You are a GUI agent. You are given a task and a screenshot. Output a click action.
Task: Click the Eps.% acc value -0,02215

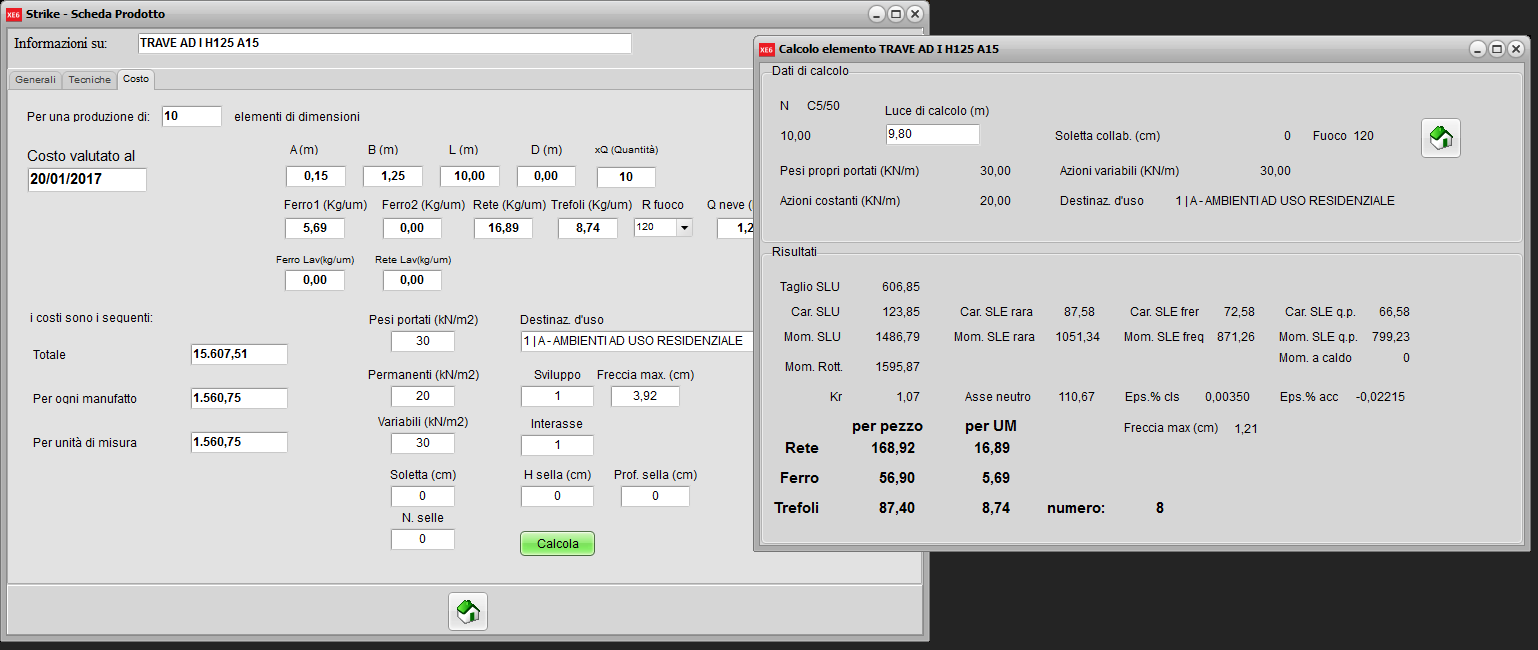(1380, 396)
